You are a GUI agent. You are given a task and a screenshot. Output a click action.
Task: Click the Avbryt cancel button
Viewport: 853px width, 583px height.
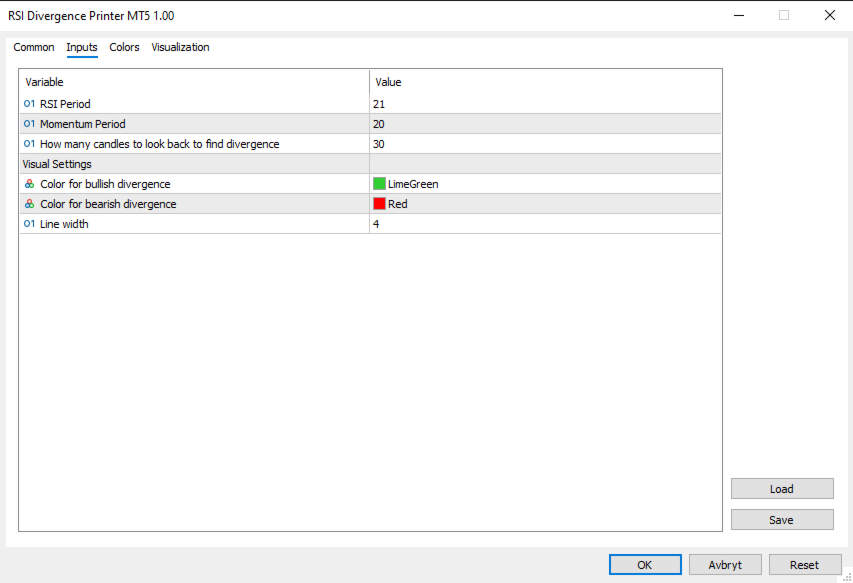tap(725, 565)
